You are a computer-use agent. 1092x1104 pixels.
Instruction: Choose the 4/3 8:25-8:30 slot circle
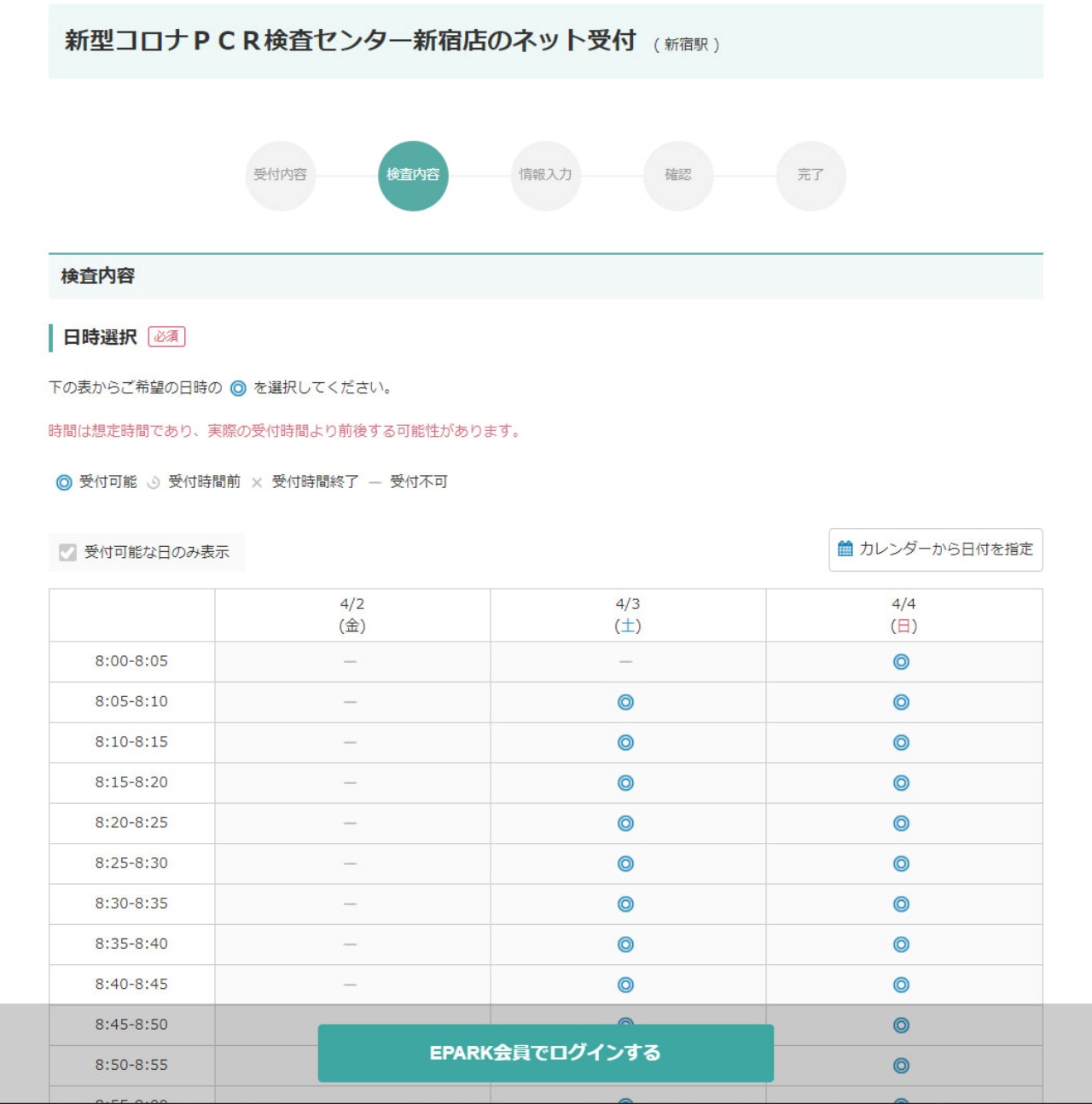click(x=625, y=863)
